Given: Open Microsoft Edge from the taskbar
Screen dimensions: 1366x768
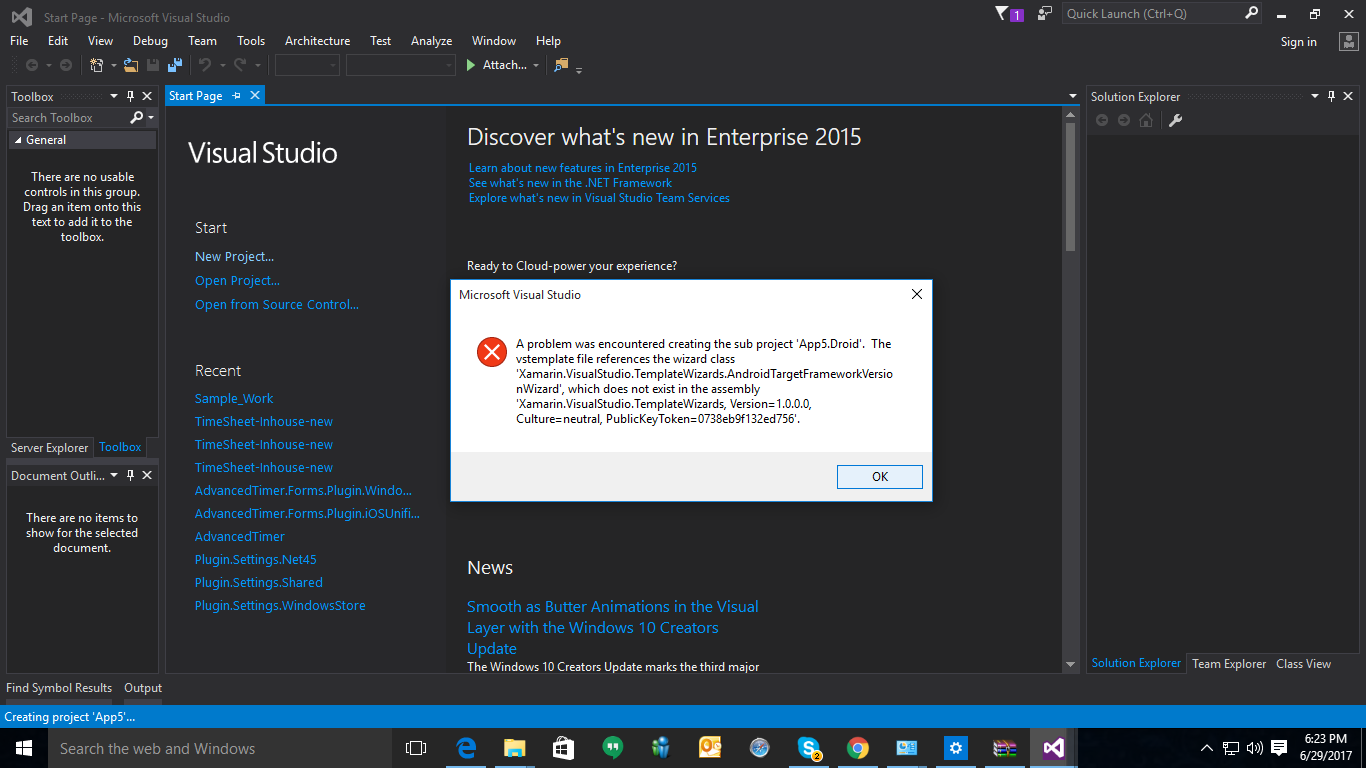Looking at the screenshot, I should point(466,748).
